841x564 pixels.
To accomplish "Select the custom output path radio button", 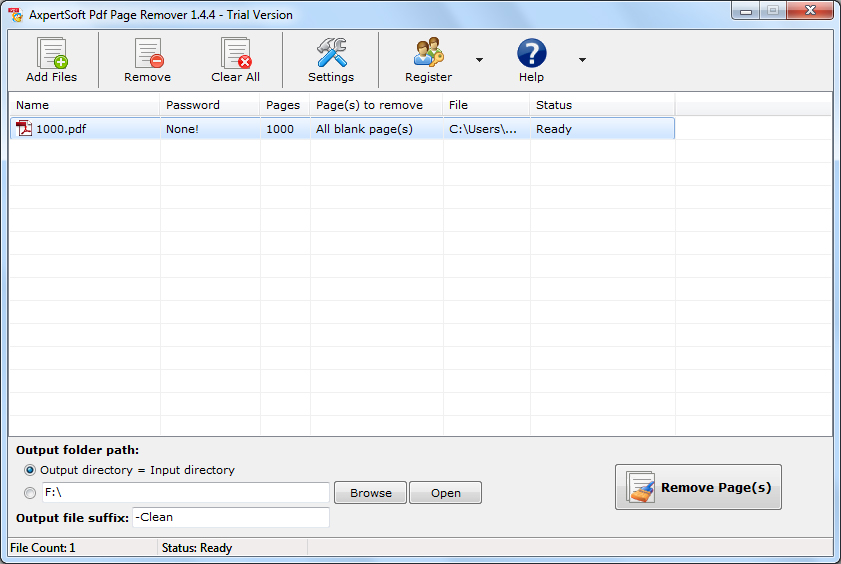I will point(30,493).
